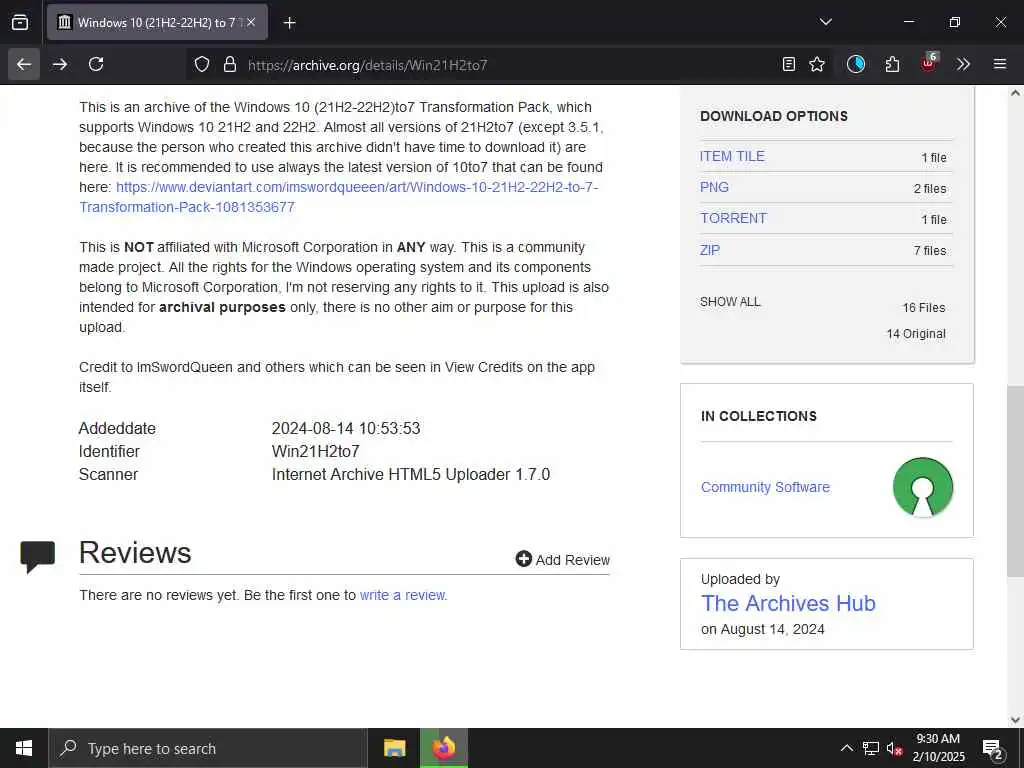Image resolution: width=1024 pixels, height=768 pixels.
Task: Open File Explorer from taskbar
Action: tap(394, 748)
